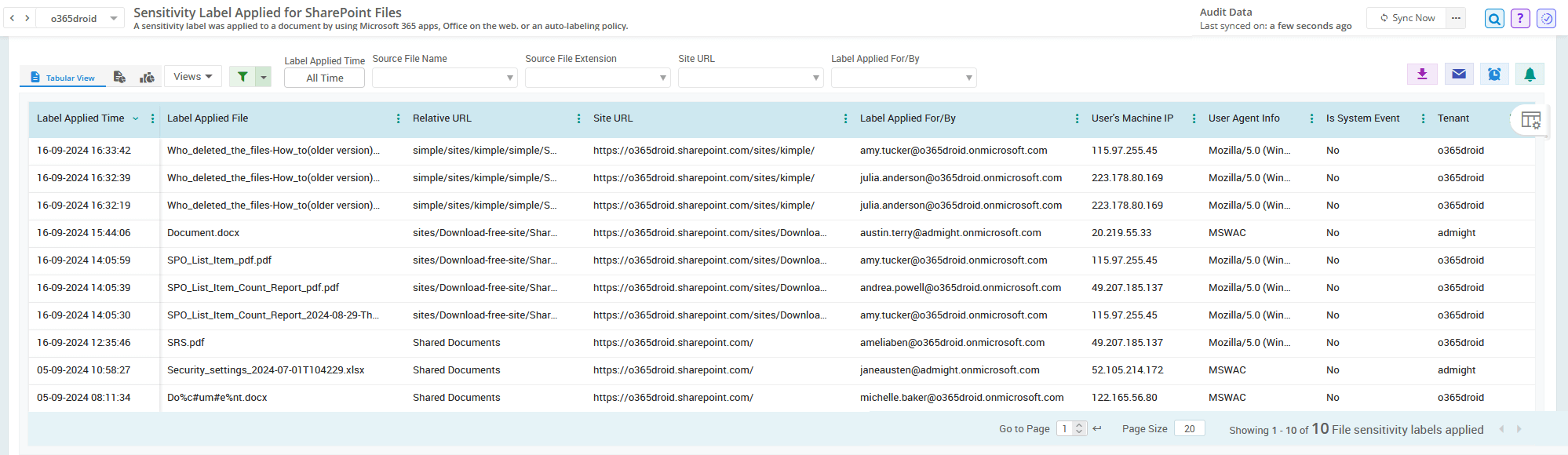1568x455 pixels.
Task: Select SRS.pdf file cell
Action: (186, 343)
